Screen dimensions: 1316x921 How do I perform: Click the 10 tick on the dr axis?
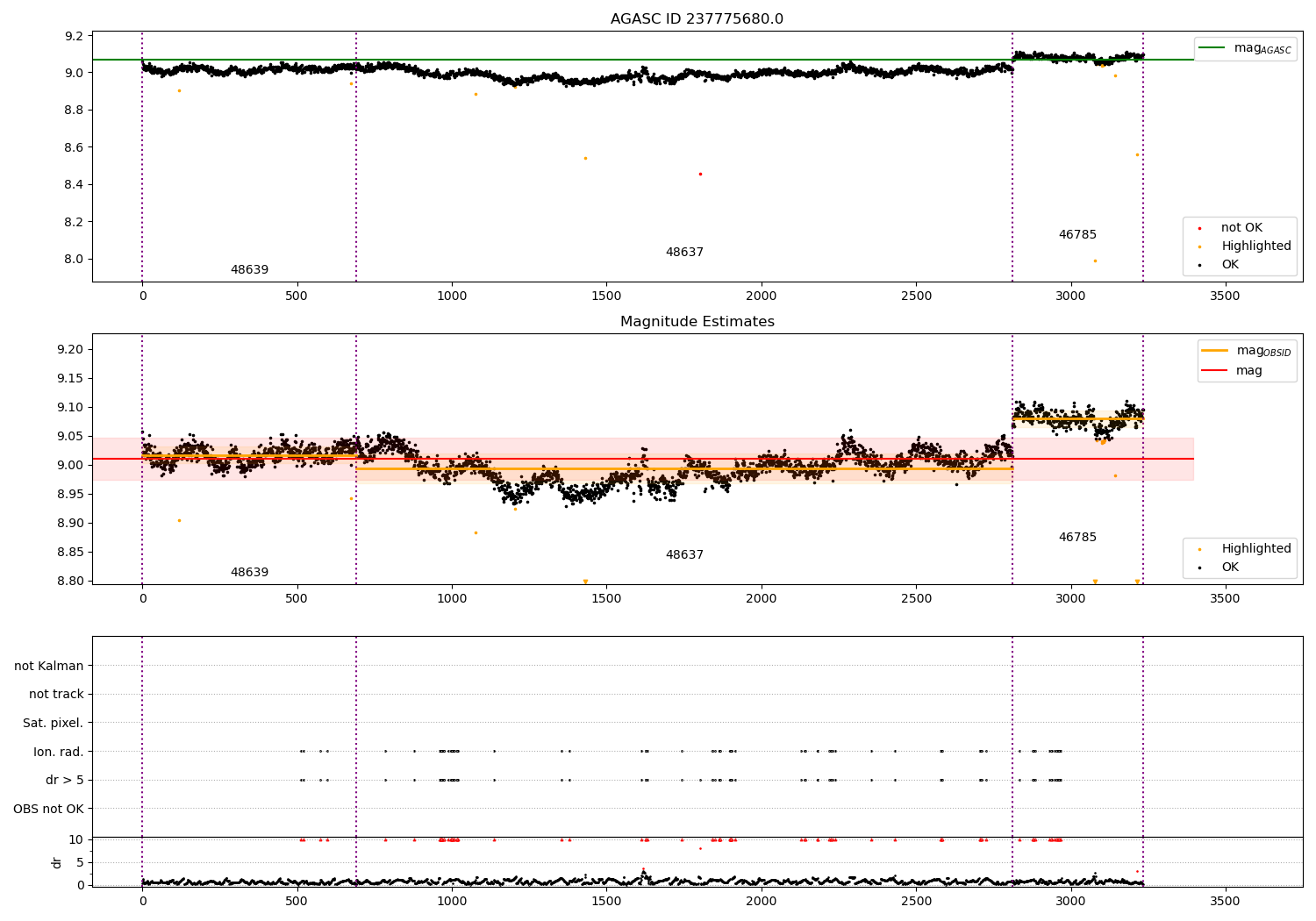click(76, 839)
